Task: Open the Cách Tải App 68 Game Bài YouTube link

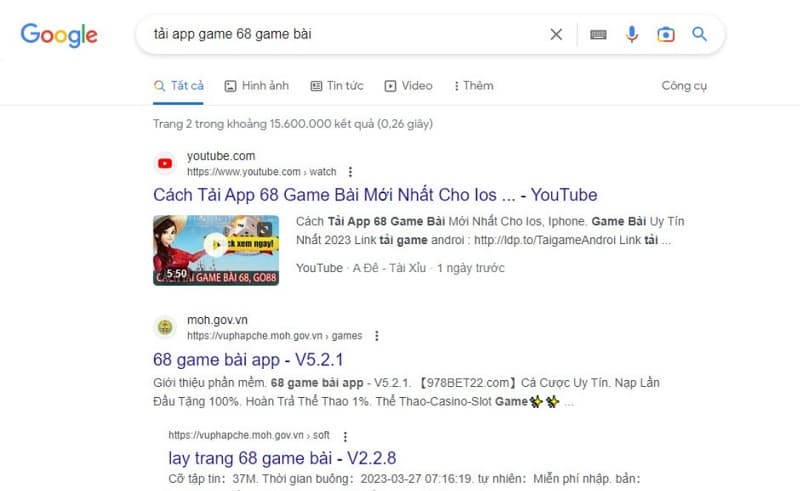Action: click(375, 195)
